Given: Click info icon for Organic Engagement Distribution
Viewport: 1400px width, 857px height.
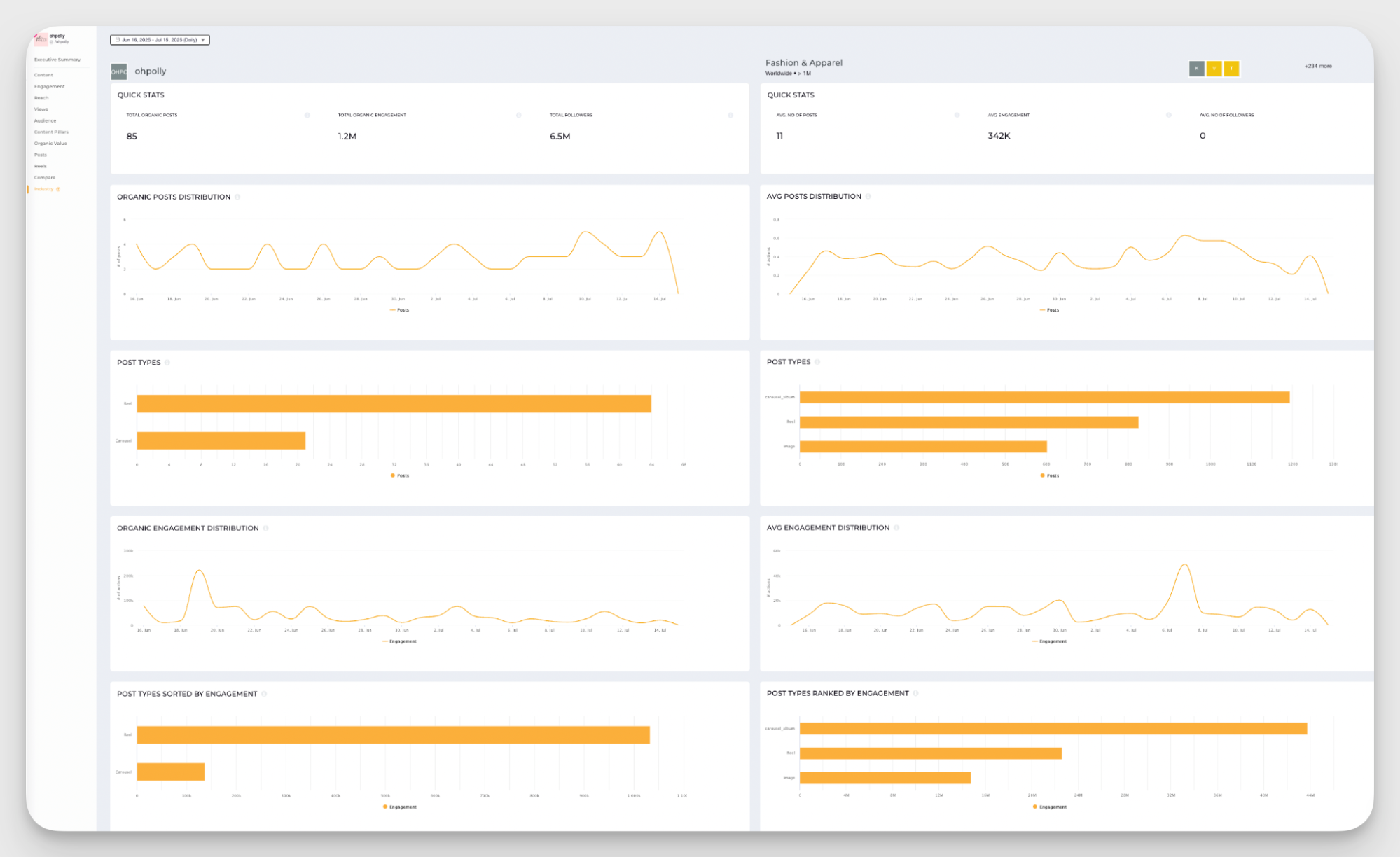Looking at the screenshot, I should click(265, 528).
